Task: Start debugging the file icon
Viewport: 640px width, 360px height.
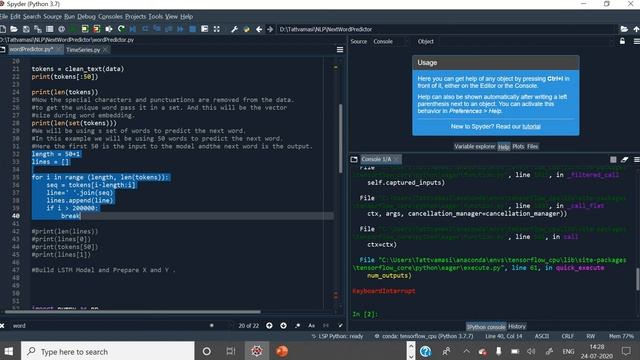Action: pyautogui.click(x=133, y=29)
